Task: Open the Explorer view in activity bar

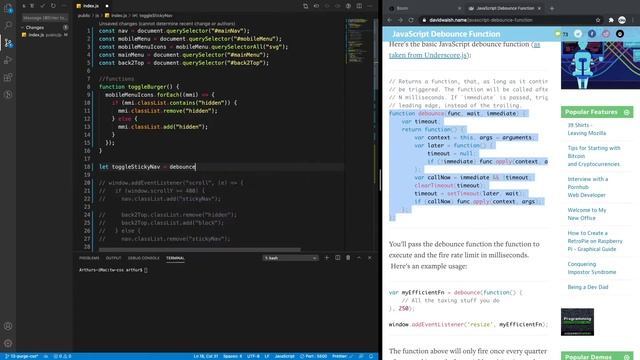Action: [x=8, y=8]
